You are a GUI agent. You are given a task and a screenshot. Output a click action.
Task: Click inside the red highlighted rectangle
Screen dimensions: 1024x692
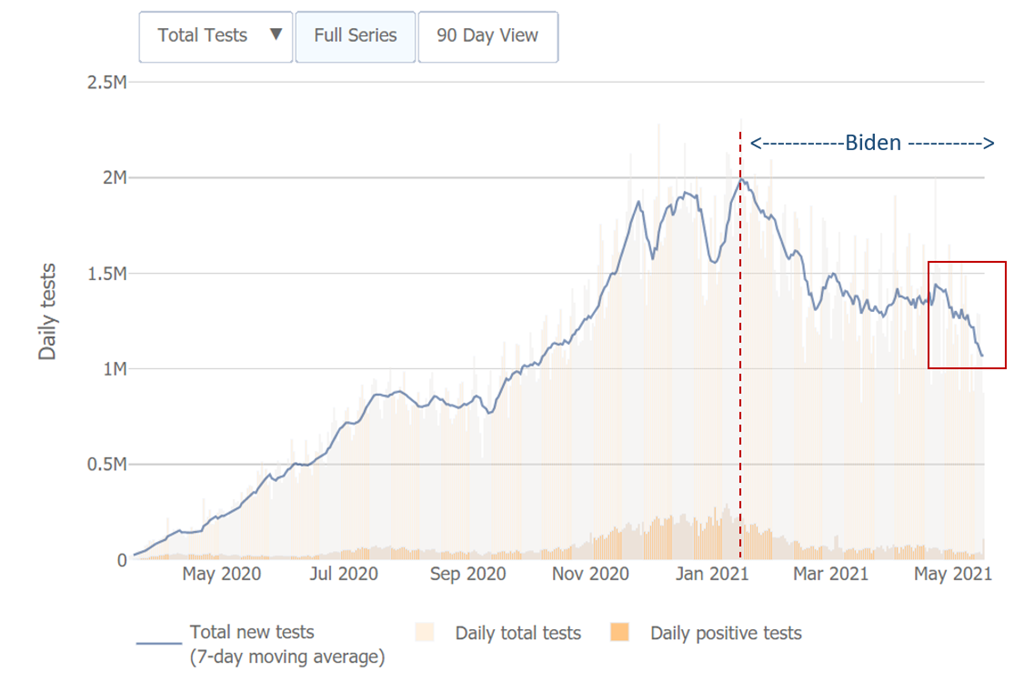[x=966, y=314]
